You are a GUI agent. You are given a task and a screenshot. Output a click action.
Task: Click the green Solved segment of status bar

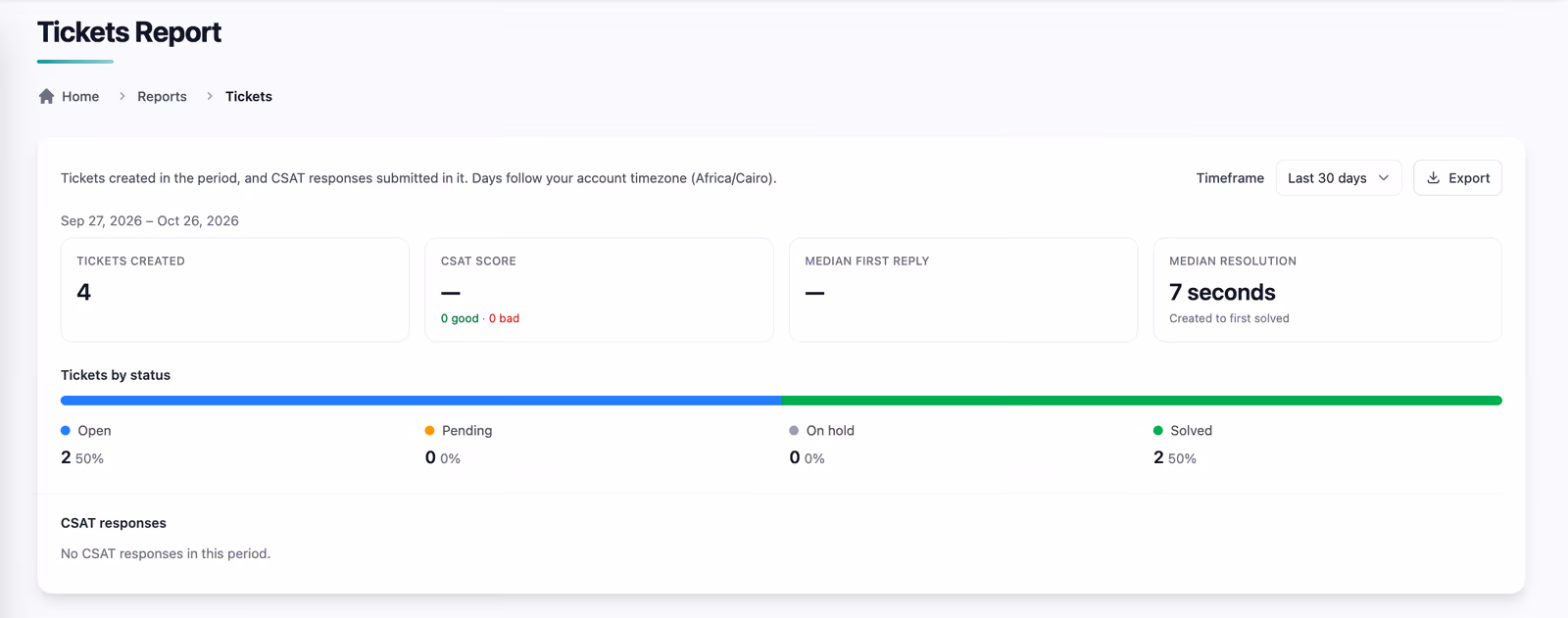point(1142,401)
